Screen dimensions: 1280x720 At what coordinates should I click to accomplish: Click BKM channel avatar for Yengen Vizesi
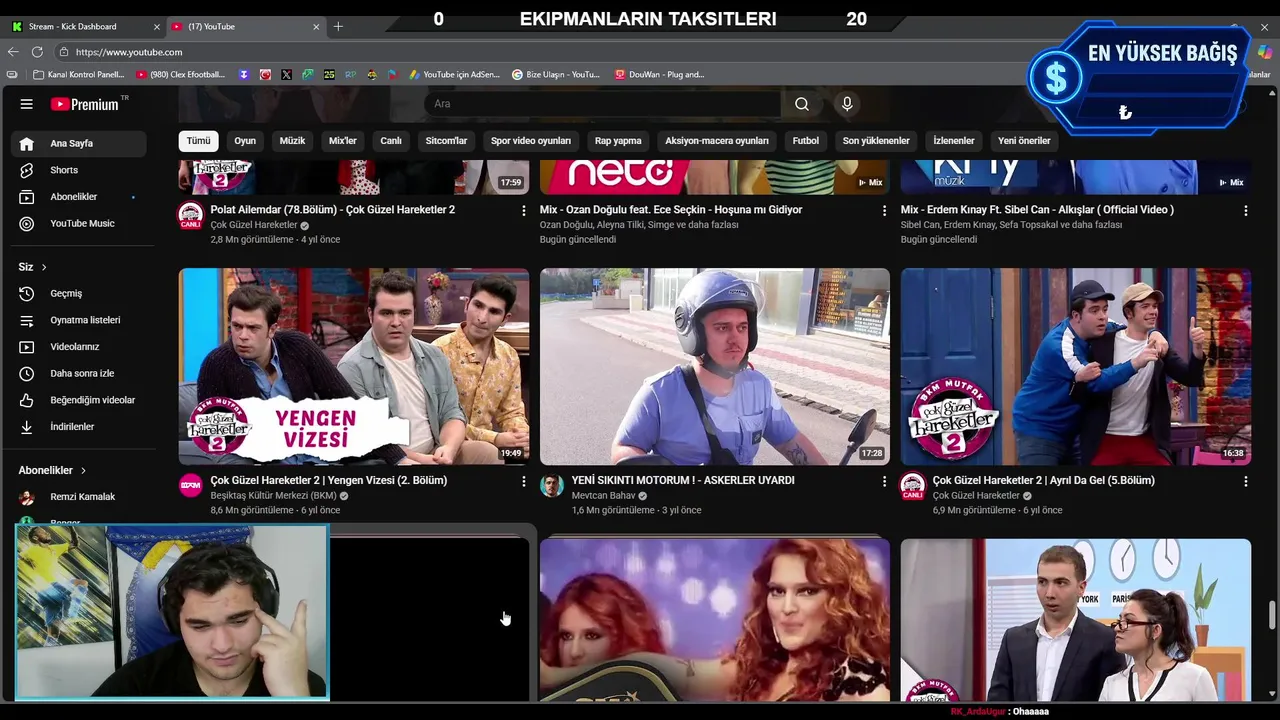190,486
